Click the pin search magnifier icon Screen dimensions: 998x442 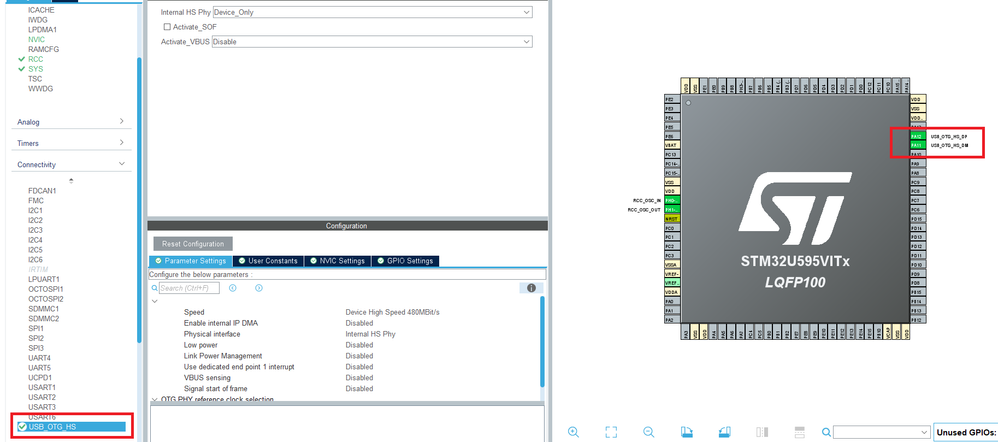[x=826, y=432]
